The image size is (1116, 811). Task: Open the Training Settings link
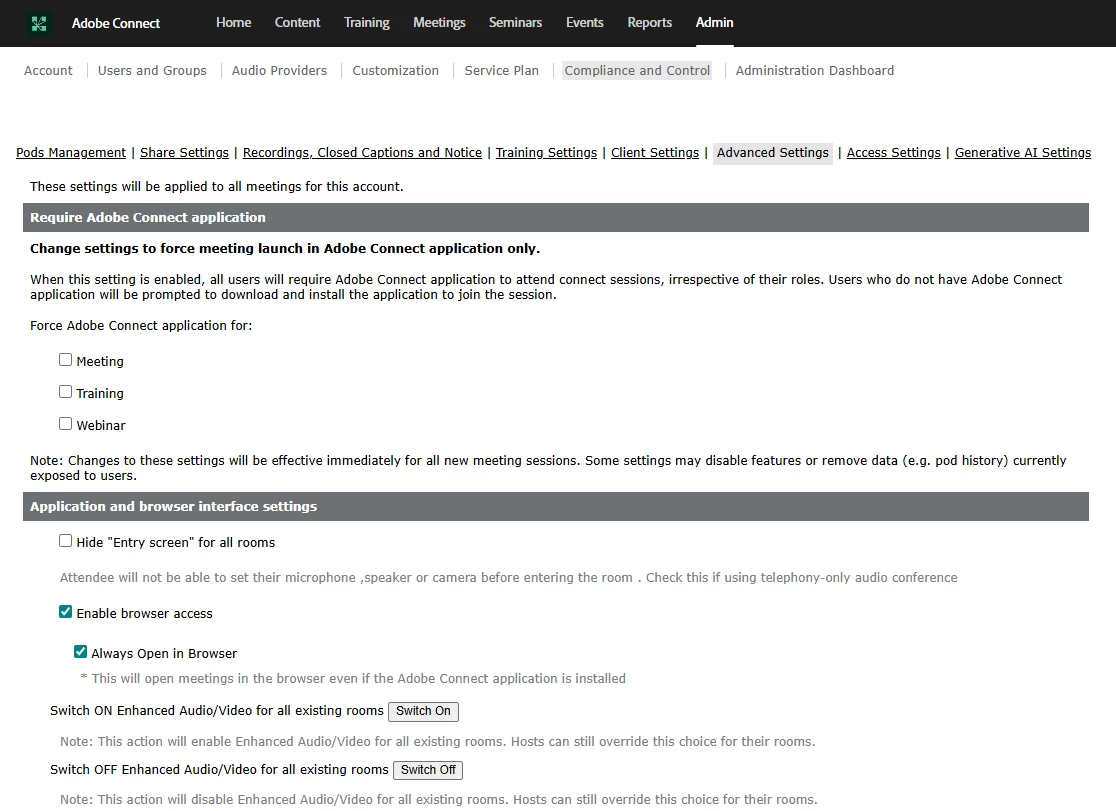[x=547, y=152]
